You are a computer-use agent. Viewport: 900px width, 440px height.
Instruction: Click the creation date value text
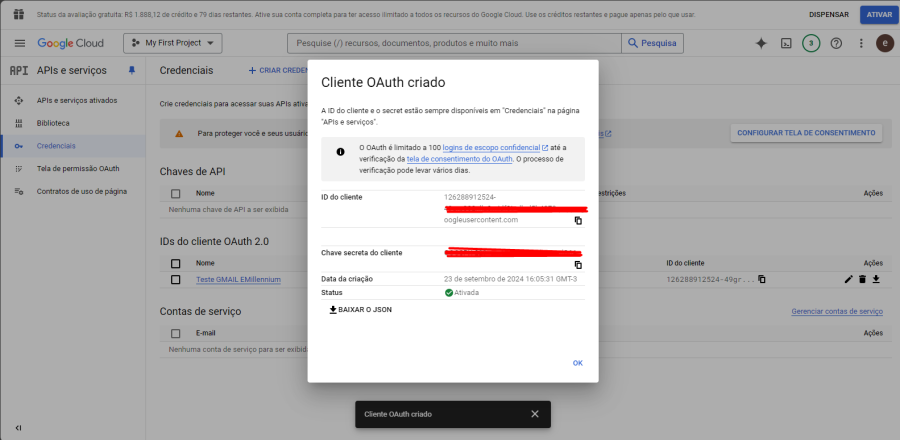pyautogui.click(x=511, y=279)
